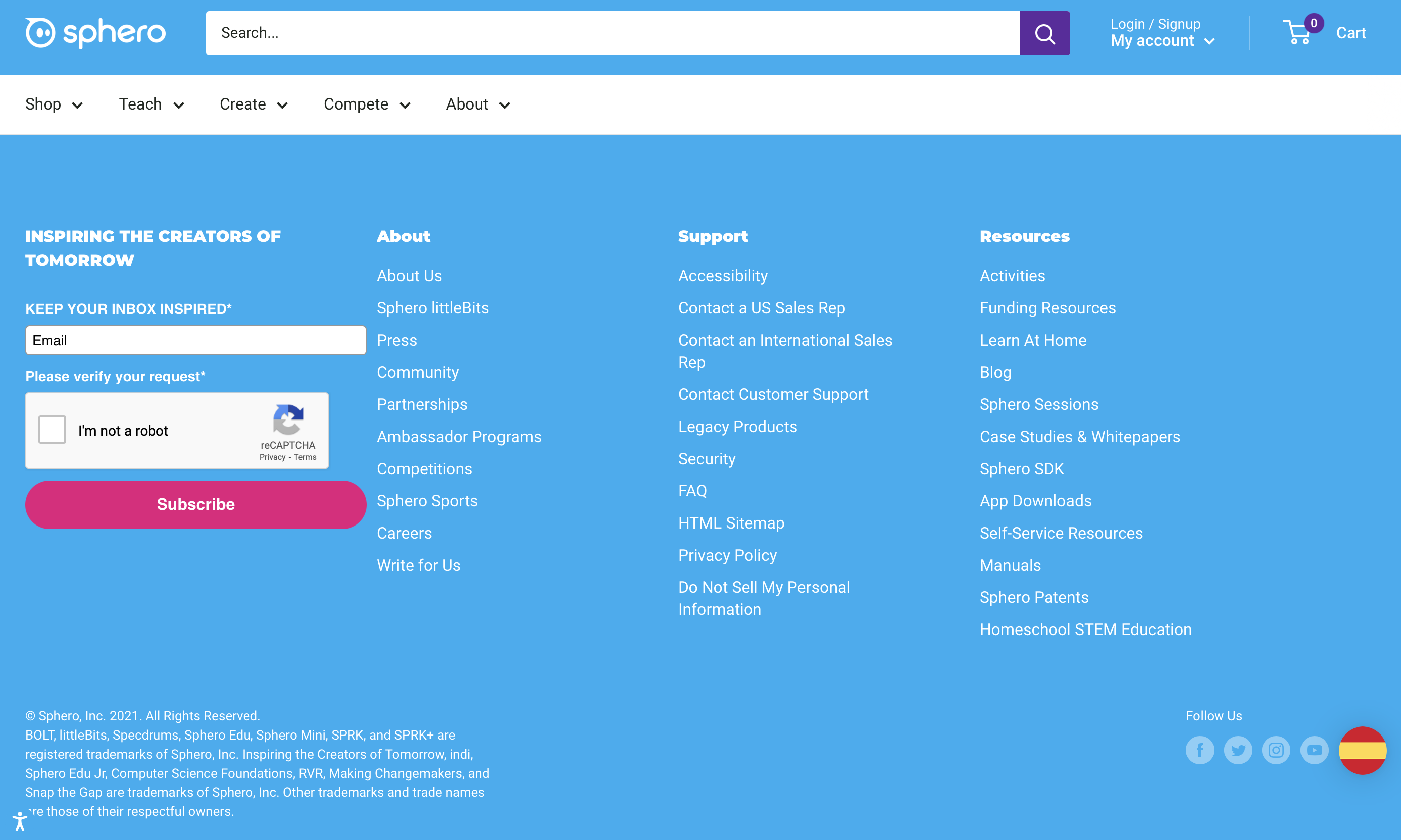
Task: Click the purple search magnifier button
Action: click(1044, 33)
